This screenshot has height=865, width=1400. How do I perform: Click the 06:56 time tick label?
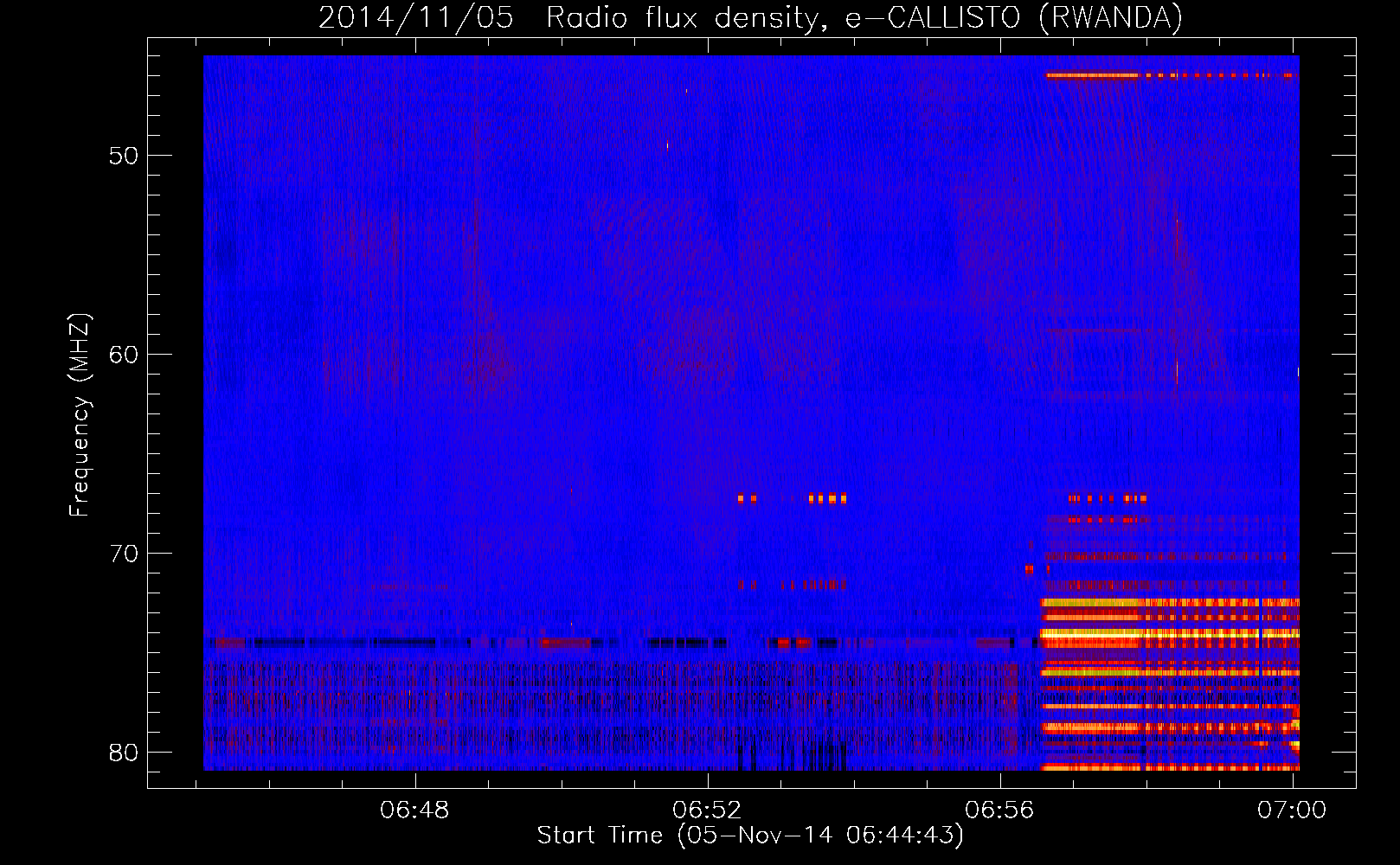999,810
